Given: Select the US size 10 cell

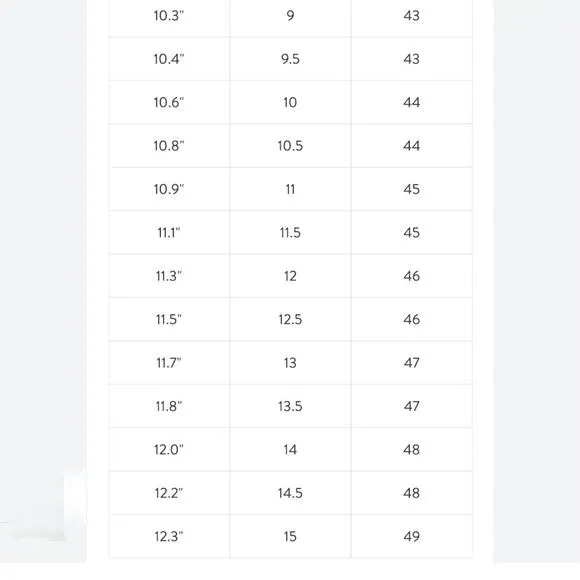Looking at the screenshot, I should [x=290, y=102].
